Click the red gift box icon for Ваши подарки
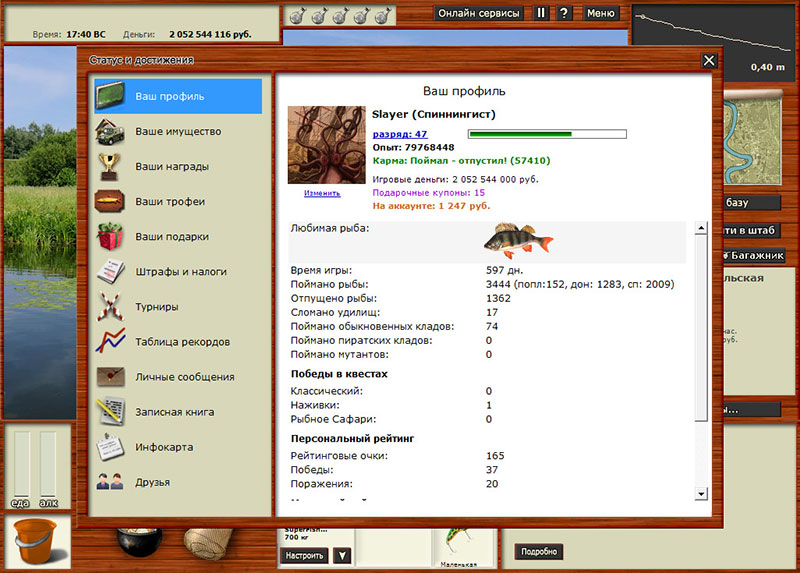This screenshot has width=800, height=573. [x=110, y=236]
